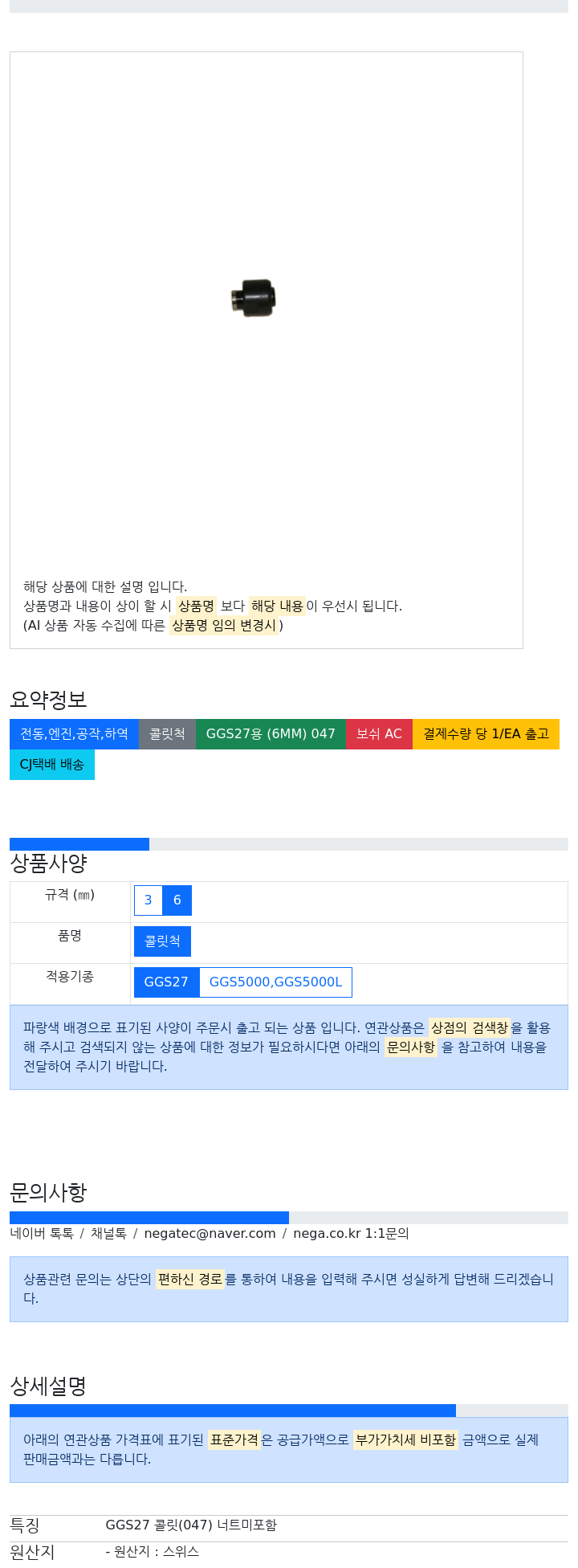Select the 전동,엔진,공작,하역 category tag

click(x=74, y=734)
